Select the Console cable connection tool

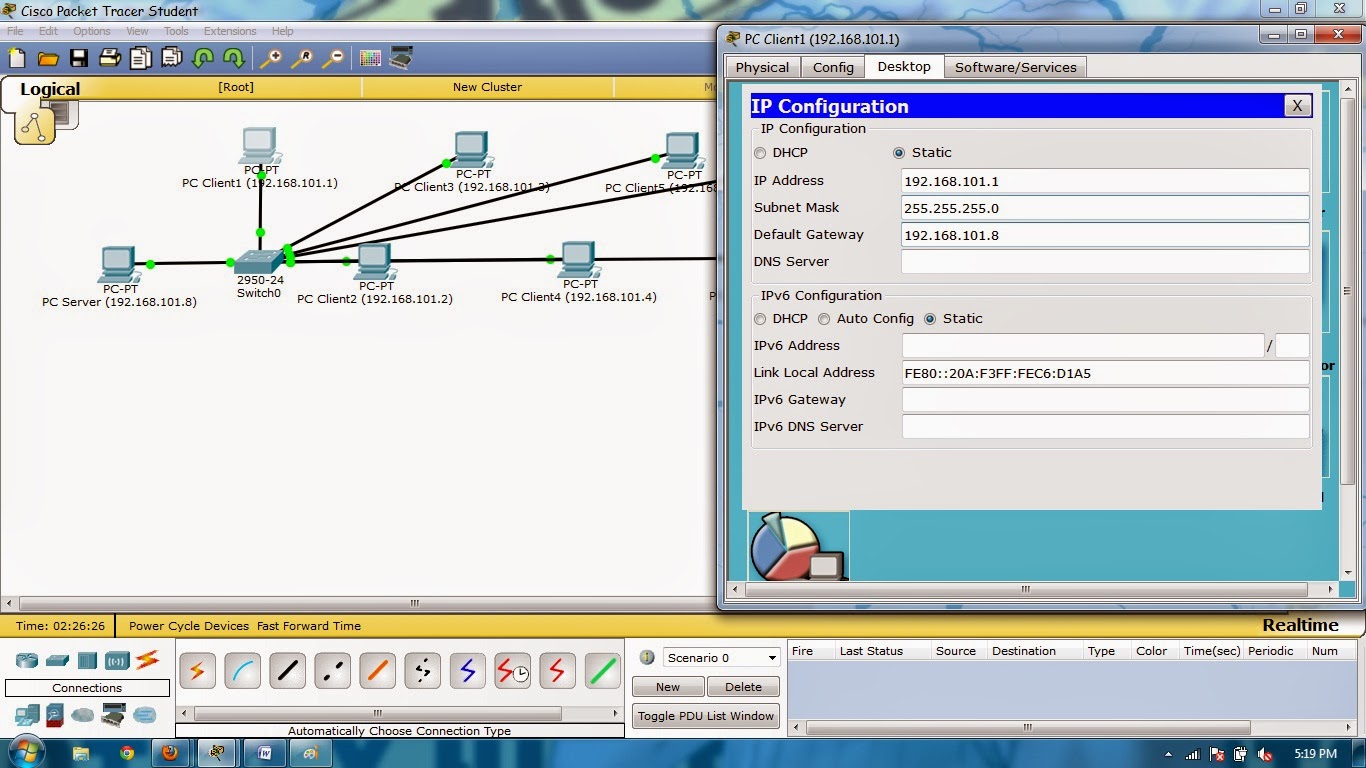(x=242, y=671)
